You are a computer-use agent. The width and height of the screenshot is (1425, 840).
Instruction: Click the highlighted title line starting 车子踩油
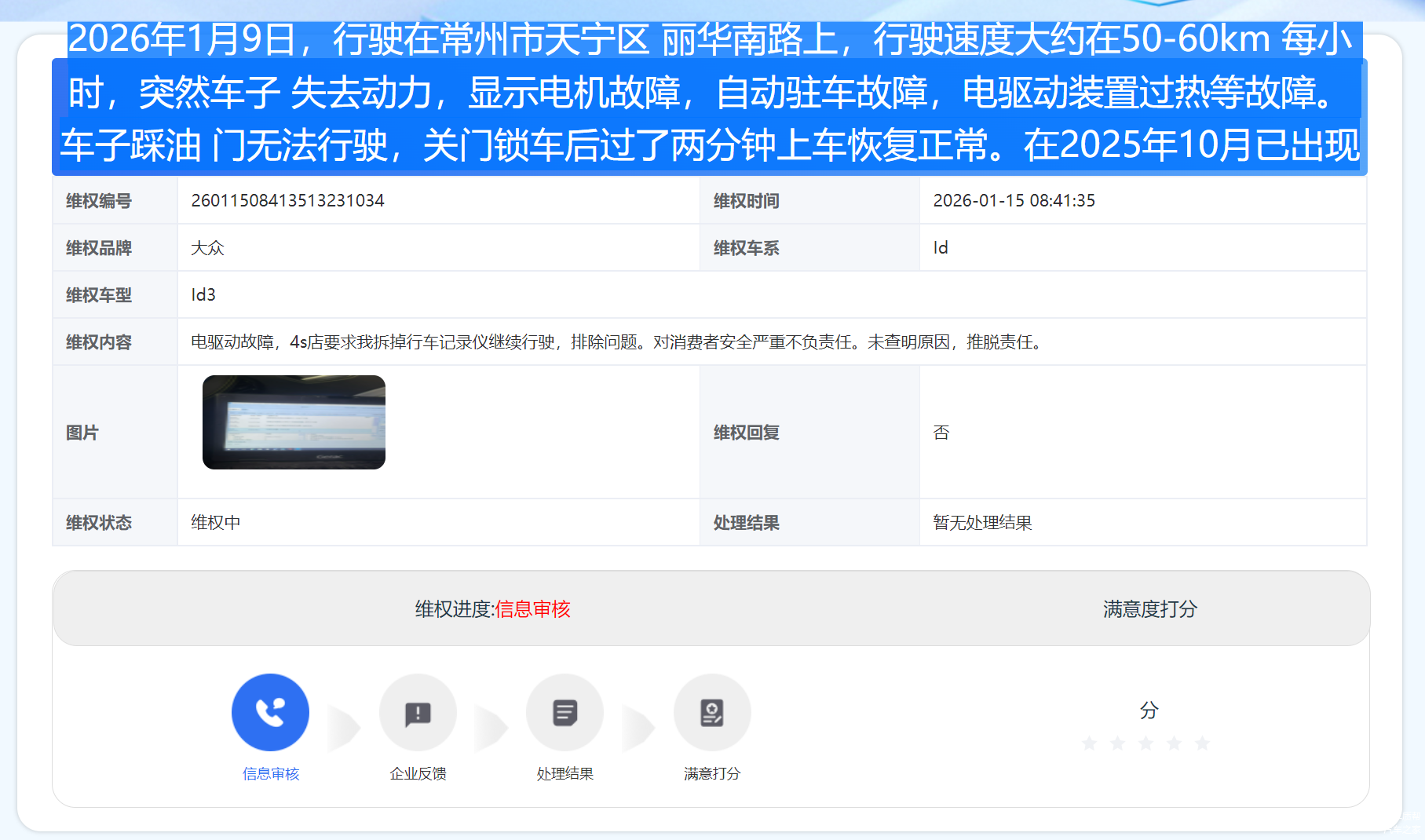711,145
